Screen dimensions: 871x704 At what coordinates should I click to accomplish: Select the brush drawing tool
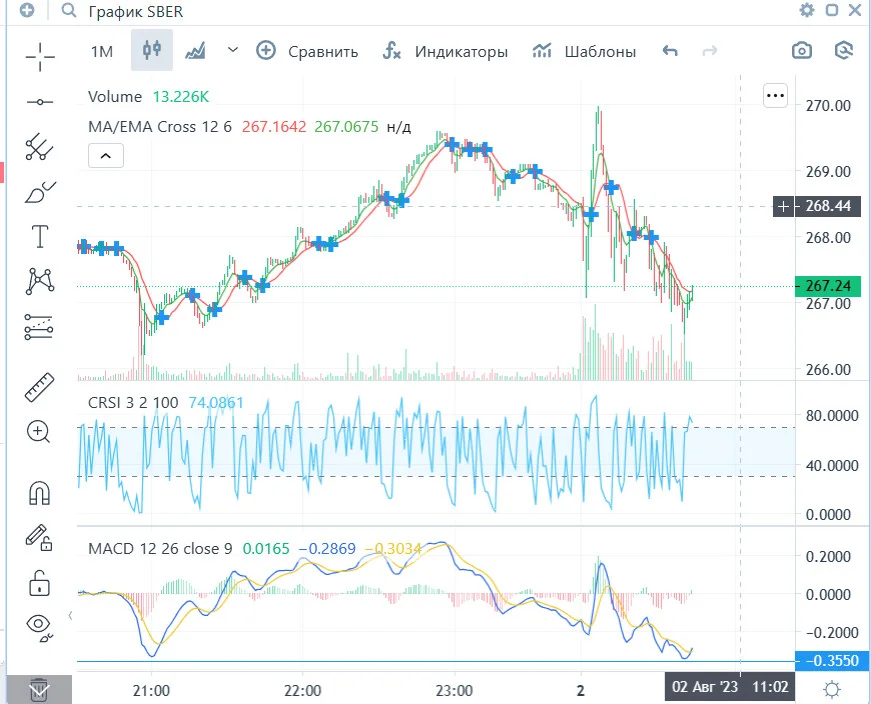coord(40,192)
